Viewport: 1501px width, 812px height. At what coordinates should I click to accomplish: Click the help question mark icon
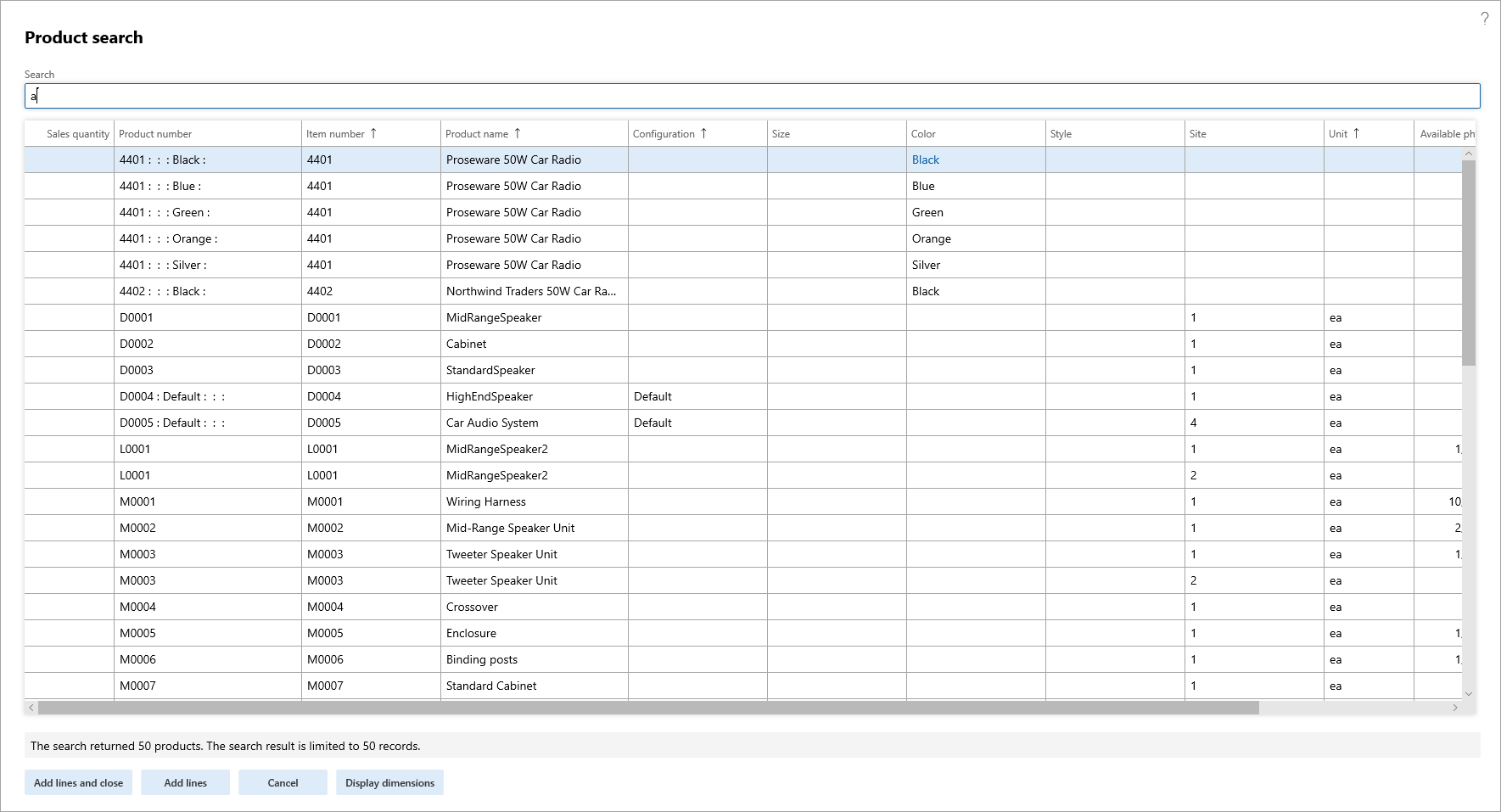[x=1484, y=18]
